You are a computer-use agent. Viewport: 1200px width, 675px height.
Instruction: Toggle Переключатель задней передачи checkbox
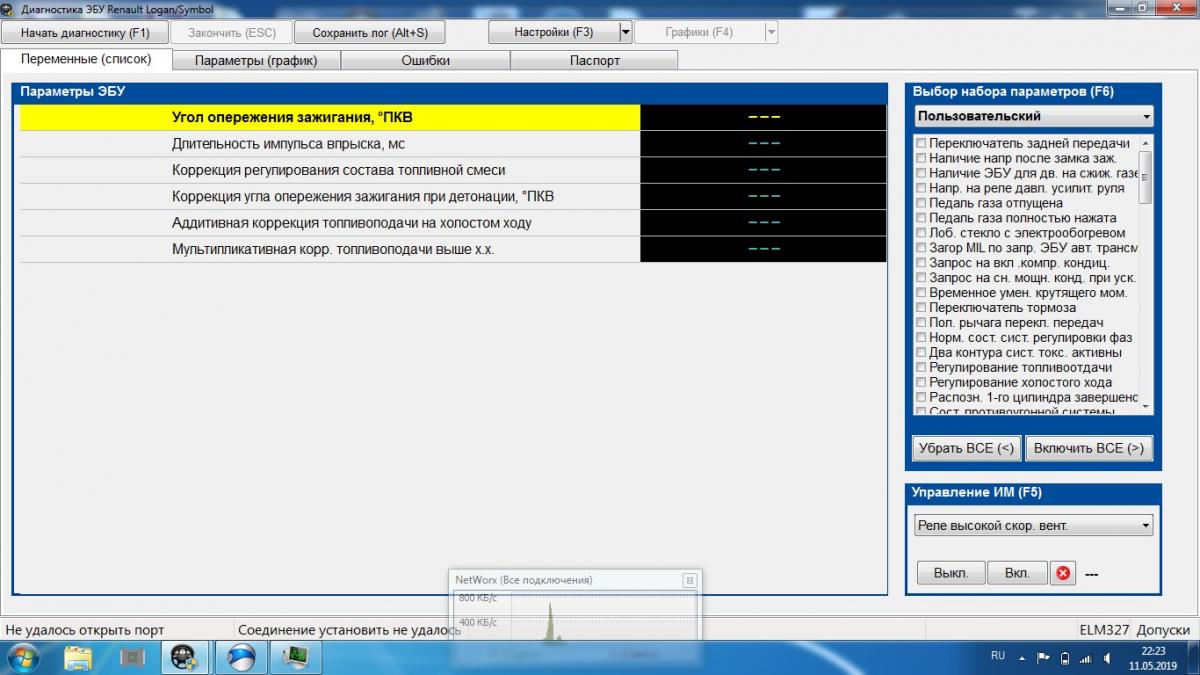(922, 144)
